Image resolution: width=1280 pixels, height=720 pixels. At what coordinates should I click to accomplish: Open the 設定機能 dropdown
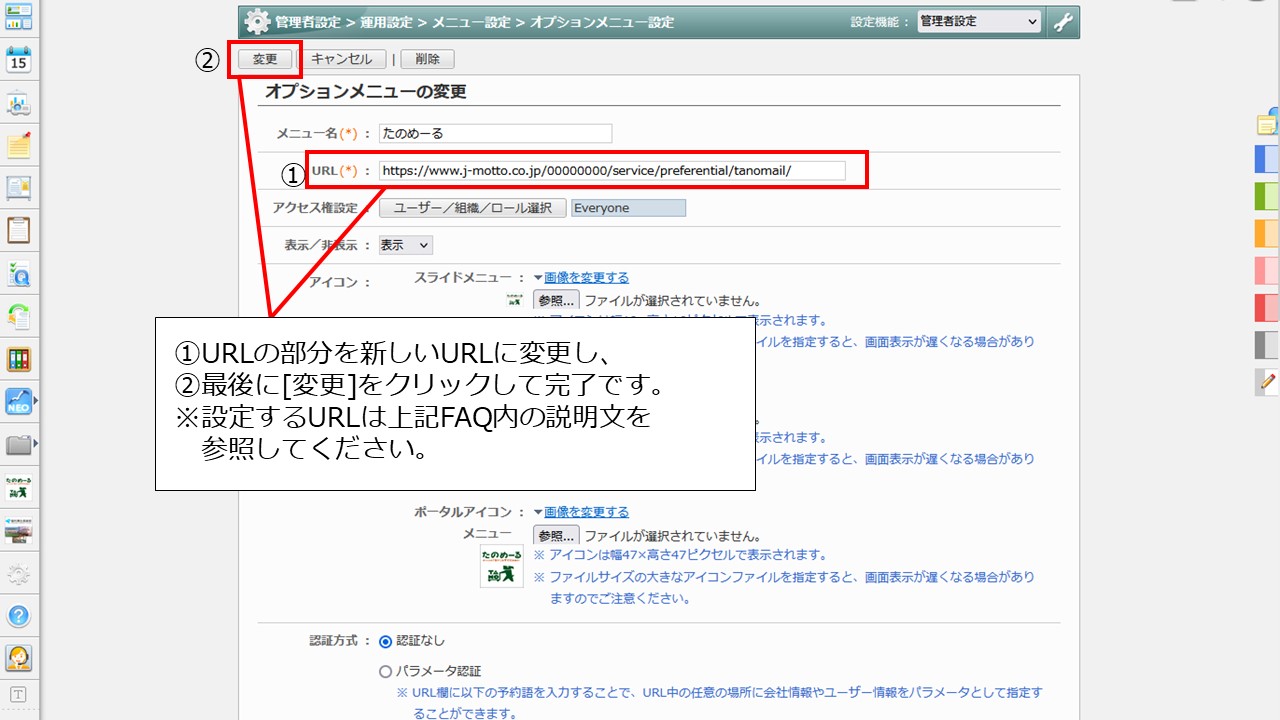979,21
